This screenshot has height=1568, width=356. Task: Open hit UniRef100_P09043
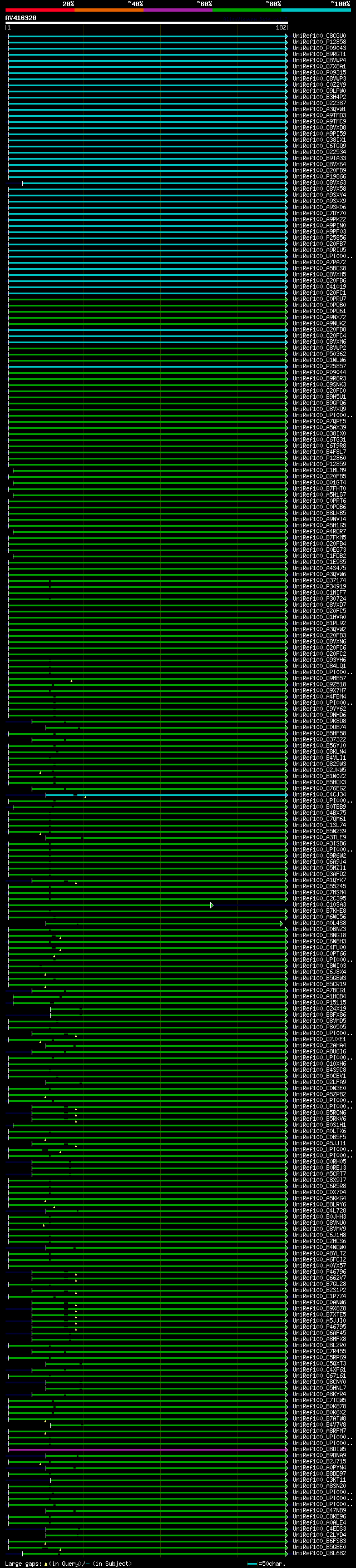coord(319,48)
